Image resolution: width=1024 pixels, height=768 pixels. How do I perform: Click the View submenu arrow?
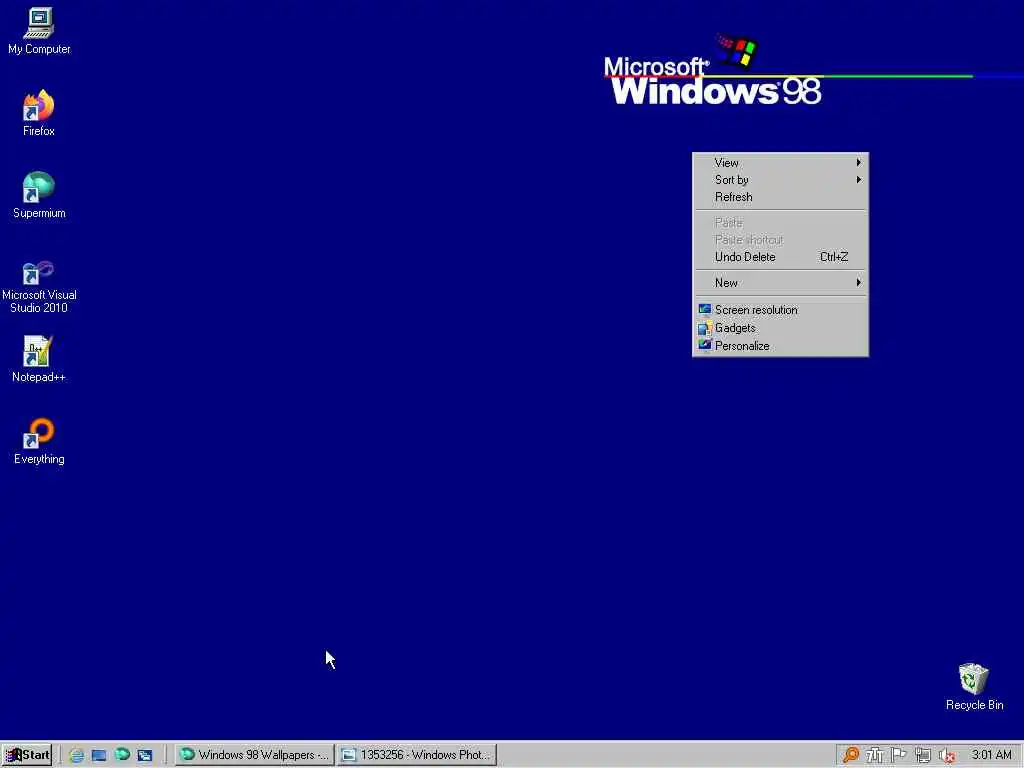(x=859, y=163)
